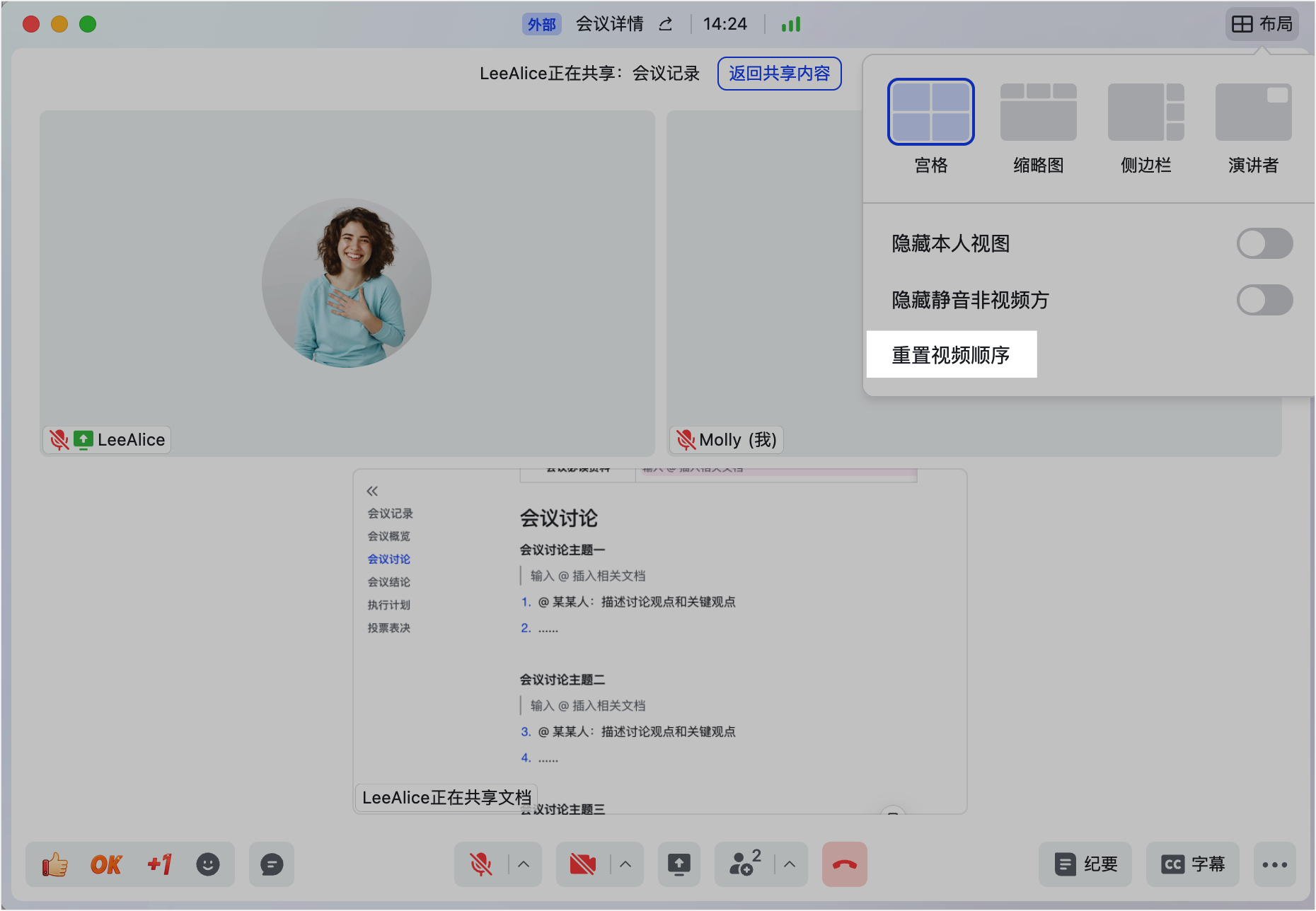The height and width of the screenshot is (911, 1316).
Task: Open 投票表决 outline item
Action: tap(389, 627)
